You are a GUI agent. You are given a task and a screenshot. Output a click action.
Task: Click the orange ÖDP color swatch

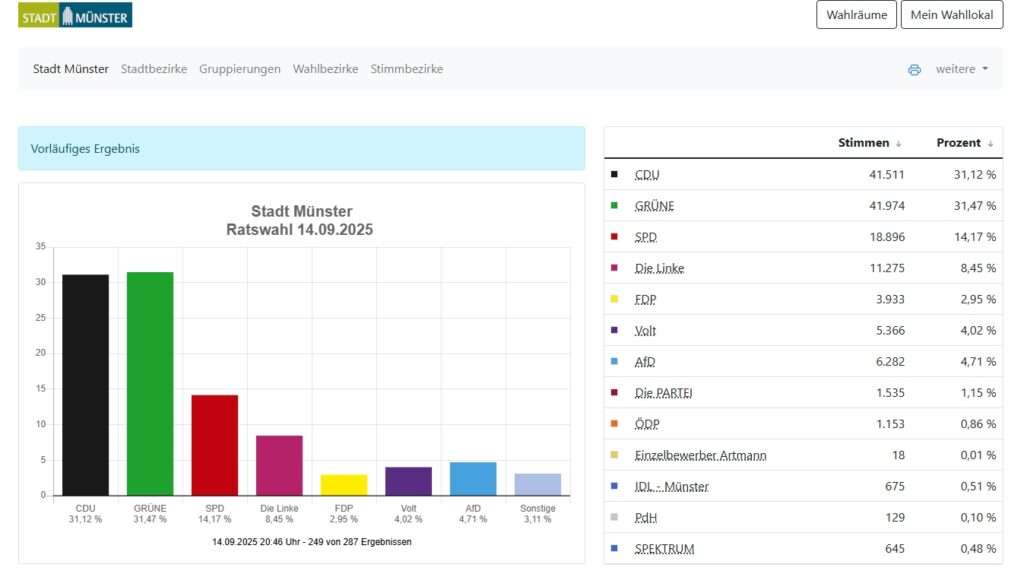click(x=614, y=424)
